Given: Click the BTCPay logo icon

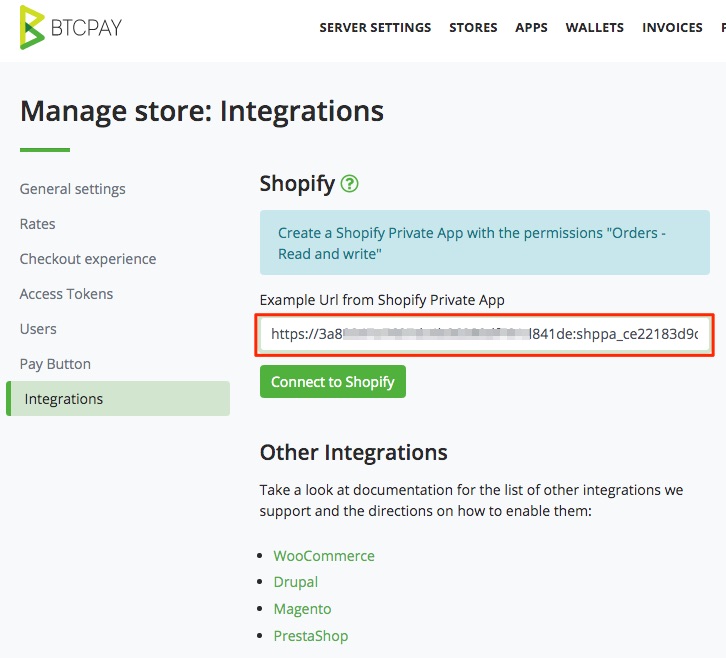Looking at the screenshot, I should (32, 27).
